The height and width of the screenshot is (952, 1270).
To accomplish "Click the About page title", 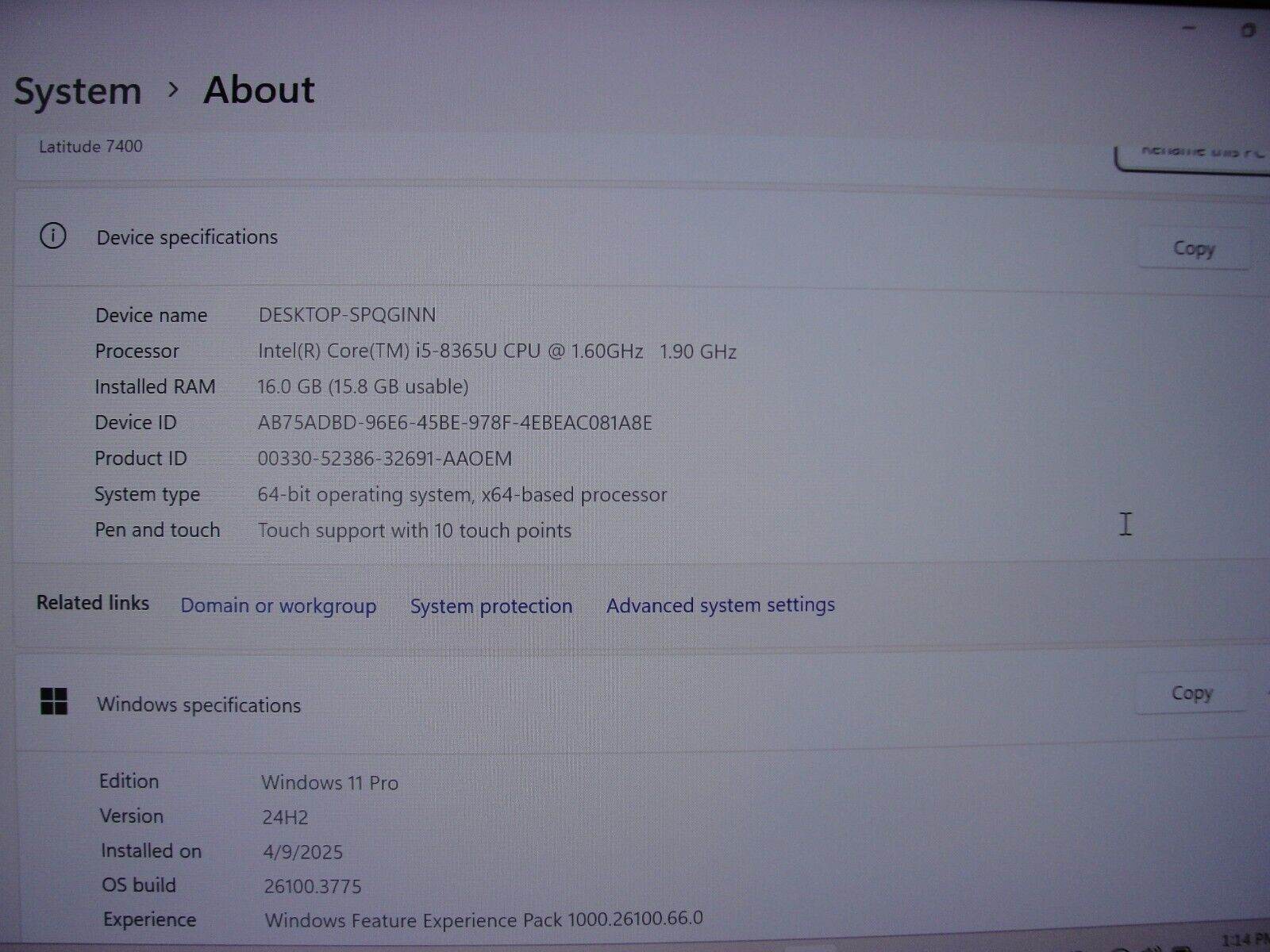I will [x=259, y=90].
